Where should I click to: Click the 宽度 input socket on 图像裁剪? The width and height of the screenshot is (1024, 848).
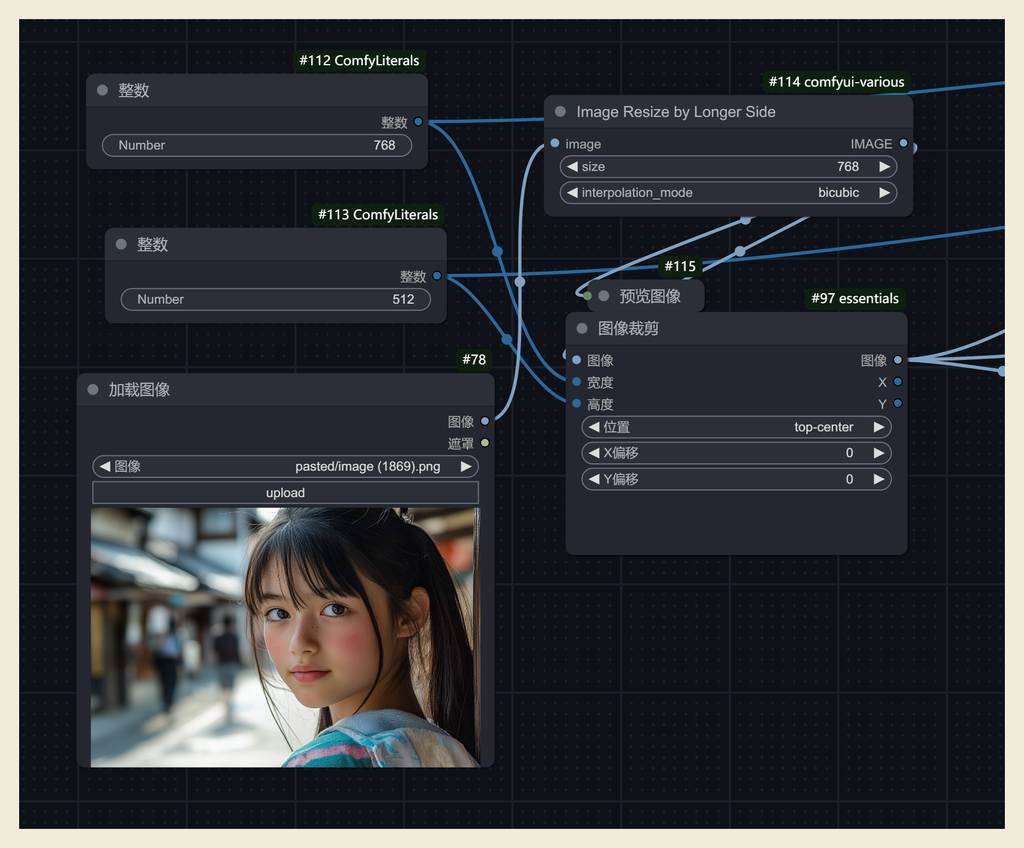coord(577,382)
